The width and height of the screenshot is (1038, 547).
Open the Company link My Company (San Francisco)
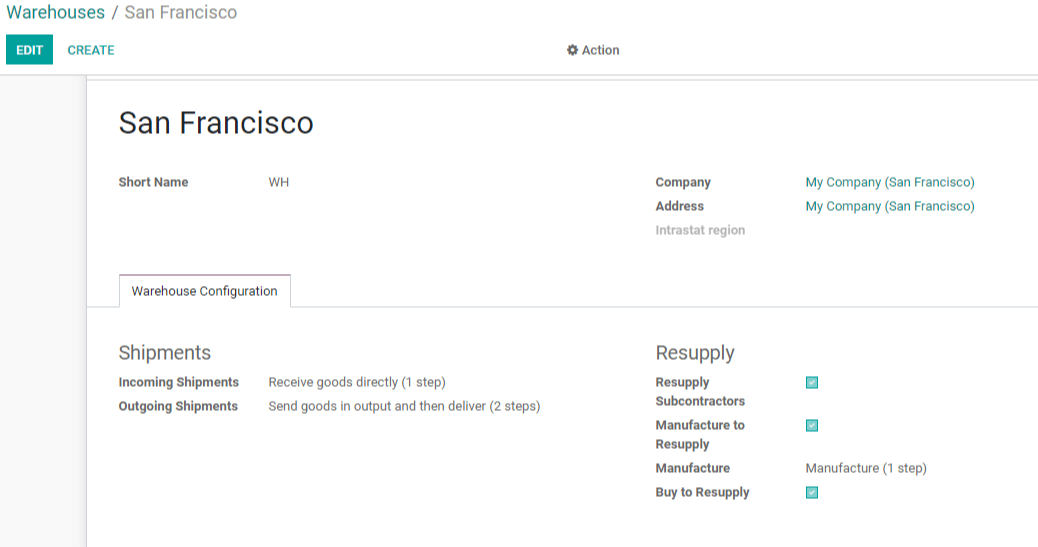coord(890,182)
